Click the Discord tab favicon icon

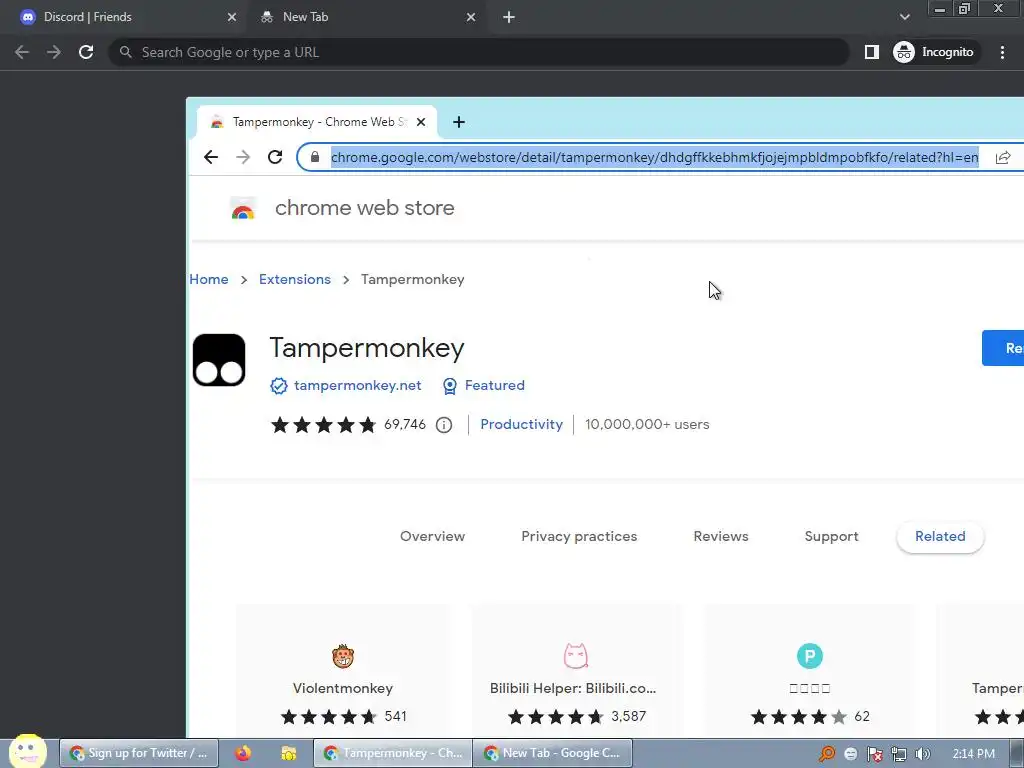point(27,17)
